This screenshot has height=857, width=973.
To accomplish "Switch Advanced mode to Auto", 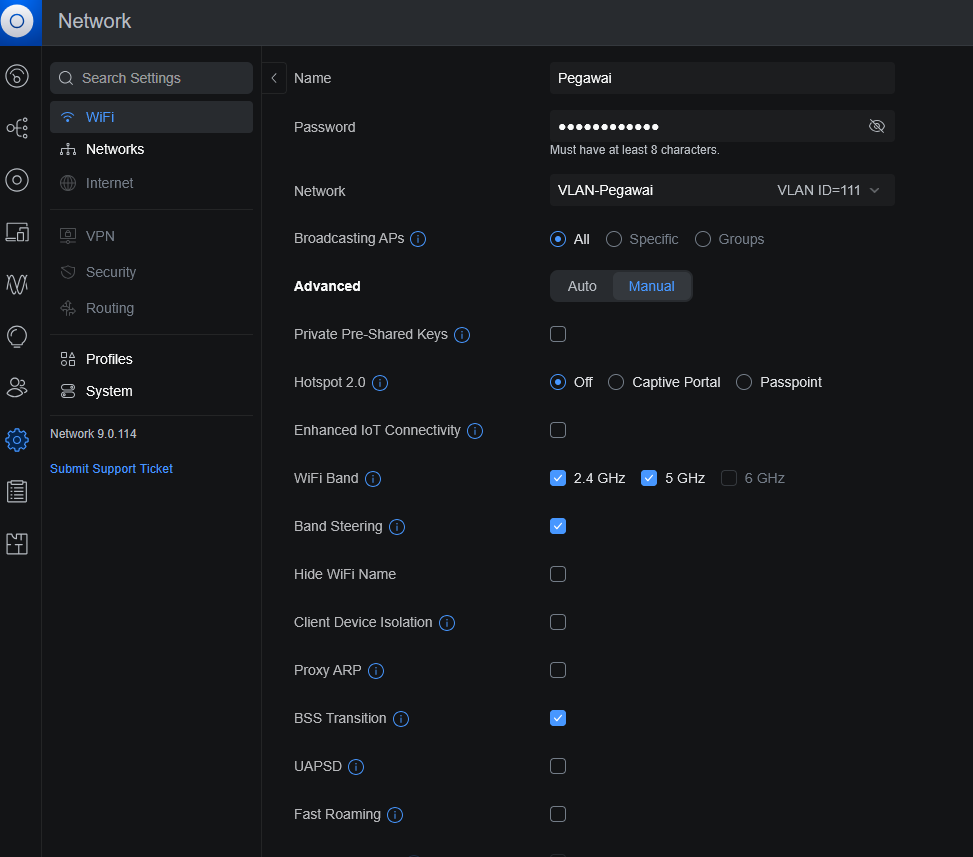I will [582, 286].
